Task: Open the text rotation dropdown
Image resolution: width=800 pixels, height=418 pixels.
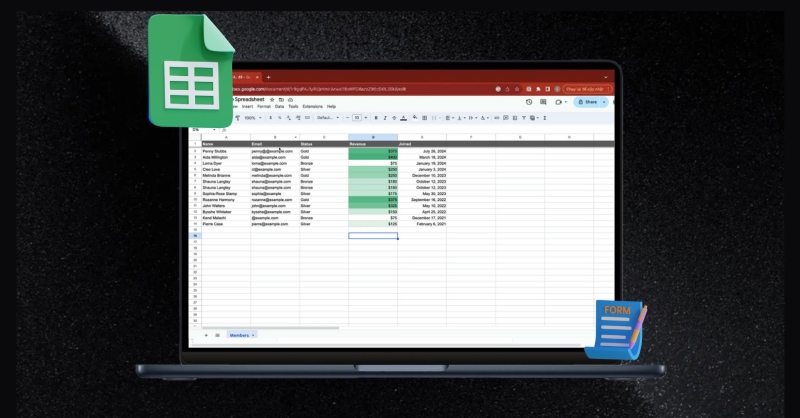Action: pyautogui.click(x=485, y=118)
